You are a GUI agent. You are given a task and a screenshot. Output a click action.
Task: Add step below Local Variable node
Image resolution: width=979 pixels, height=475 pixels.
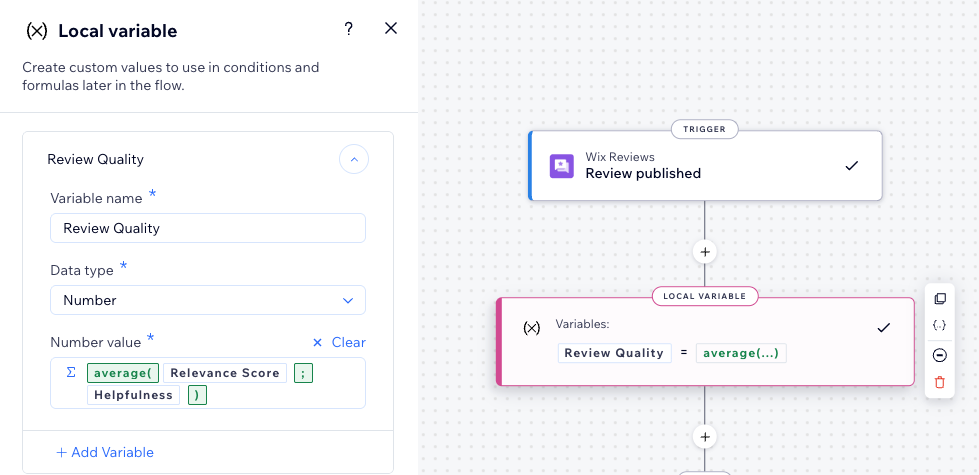click(x=705, y=437)
